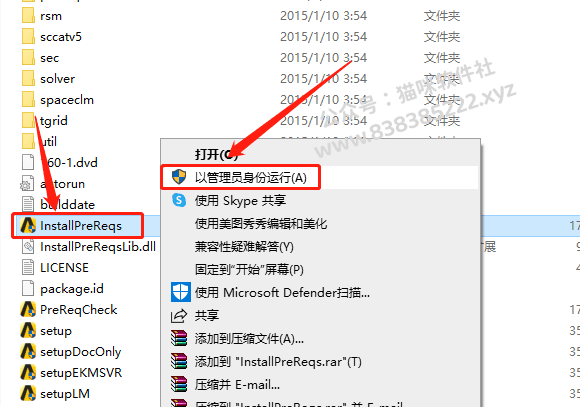Select the InstallPreReqs ANSYS application icon
Viewport: 580px width, 407px height.
(28, 225)
